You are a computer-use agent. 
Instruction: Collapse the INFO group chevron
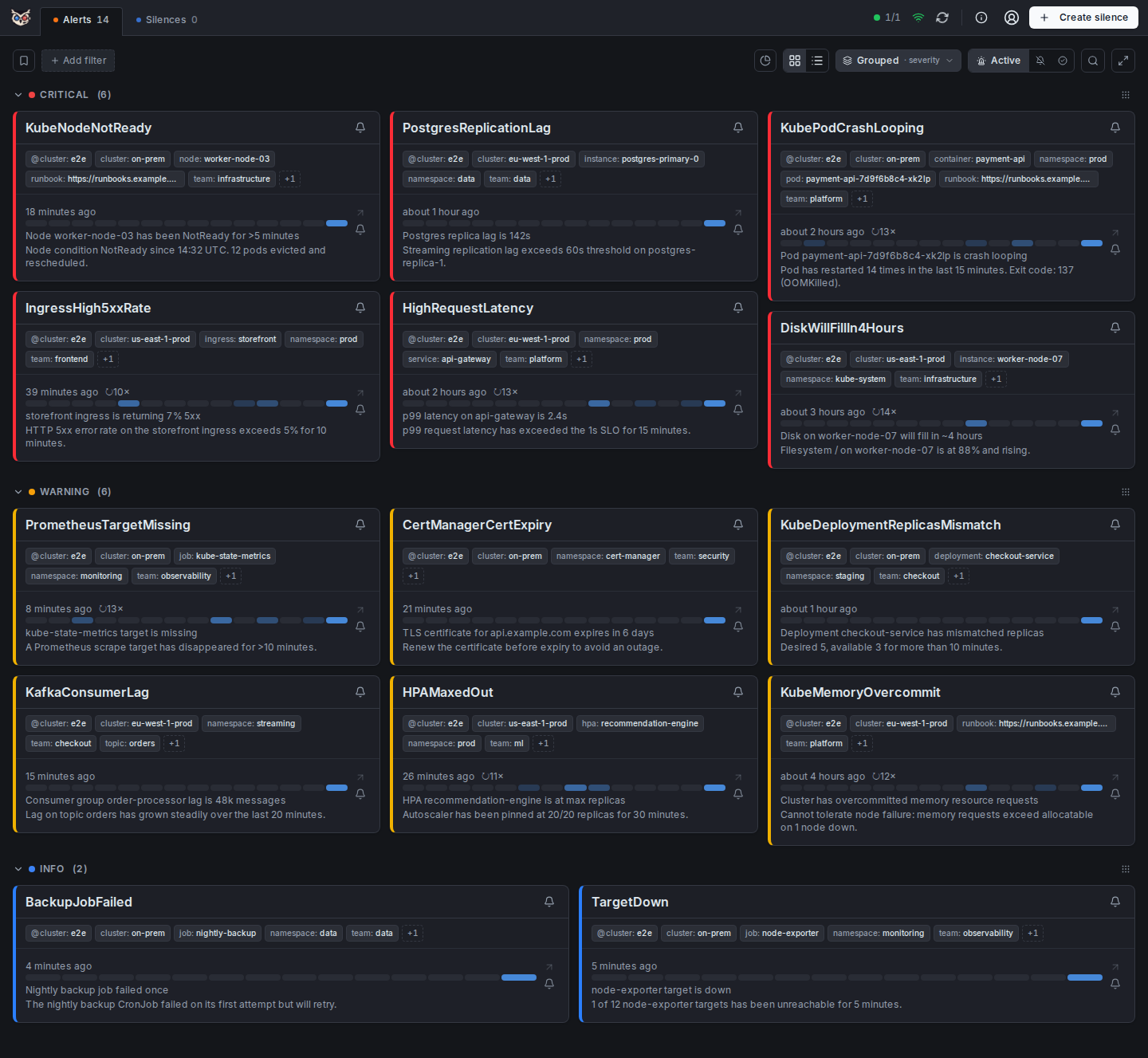pyautogui.click(x=18, y=869)
